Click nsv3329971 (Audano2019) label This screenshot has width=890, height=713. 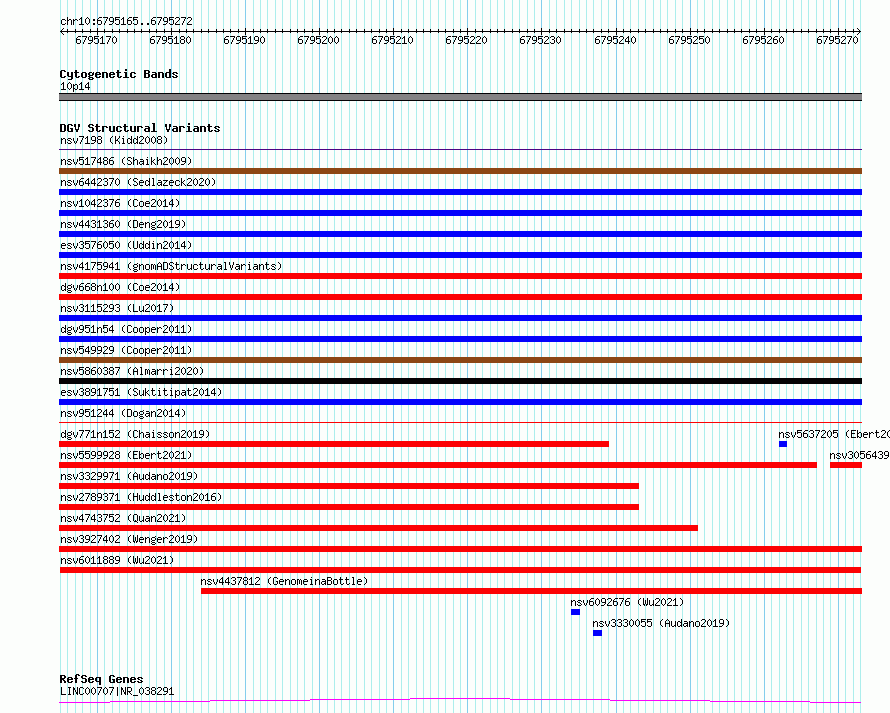click(x=129, y=476)
